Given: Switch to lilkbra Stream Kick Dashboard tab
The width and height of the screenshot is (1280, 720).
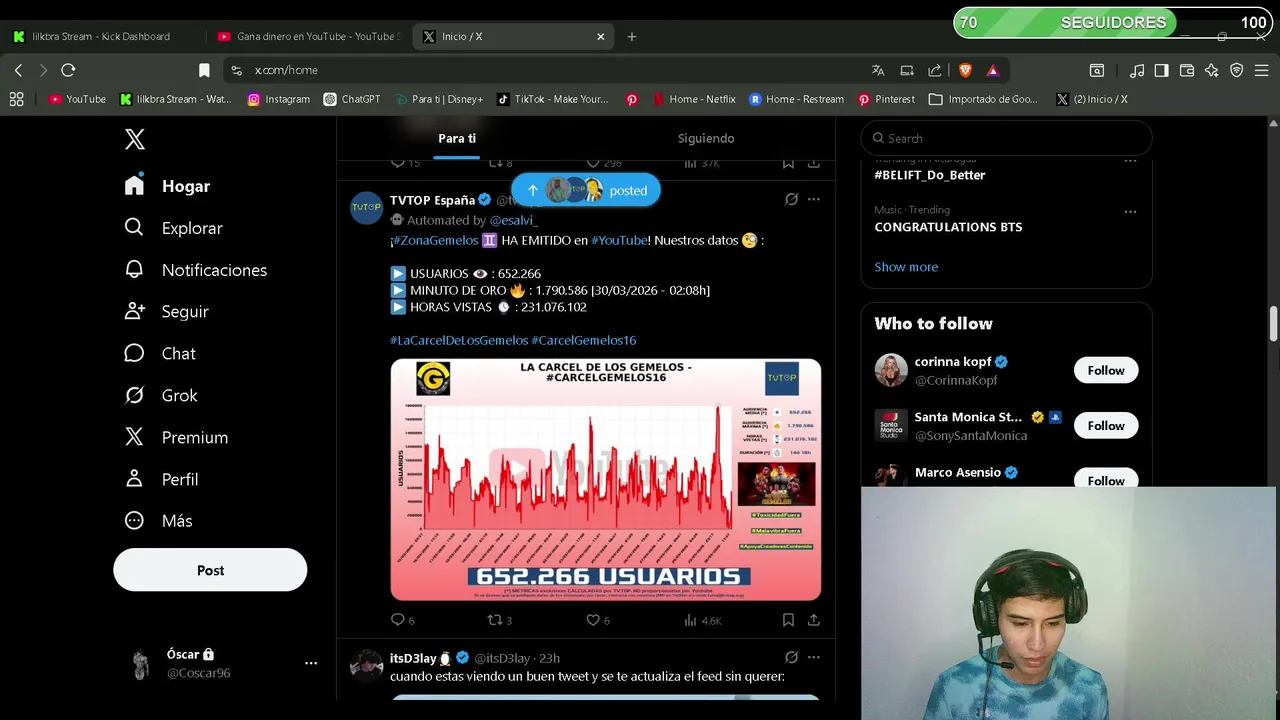Looking at the screenshot, I should click(100, 36).
